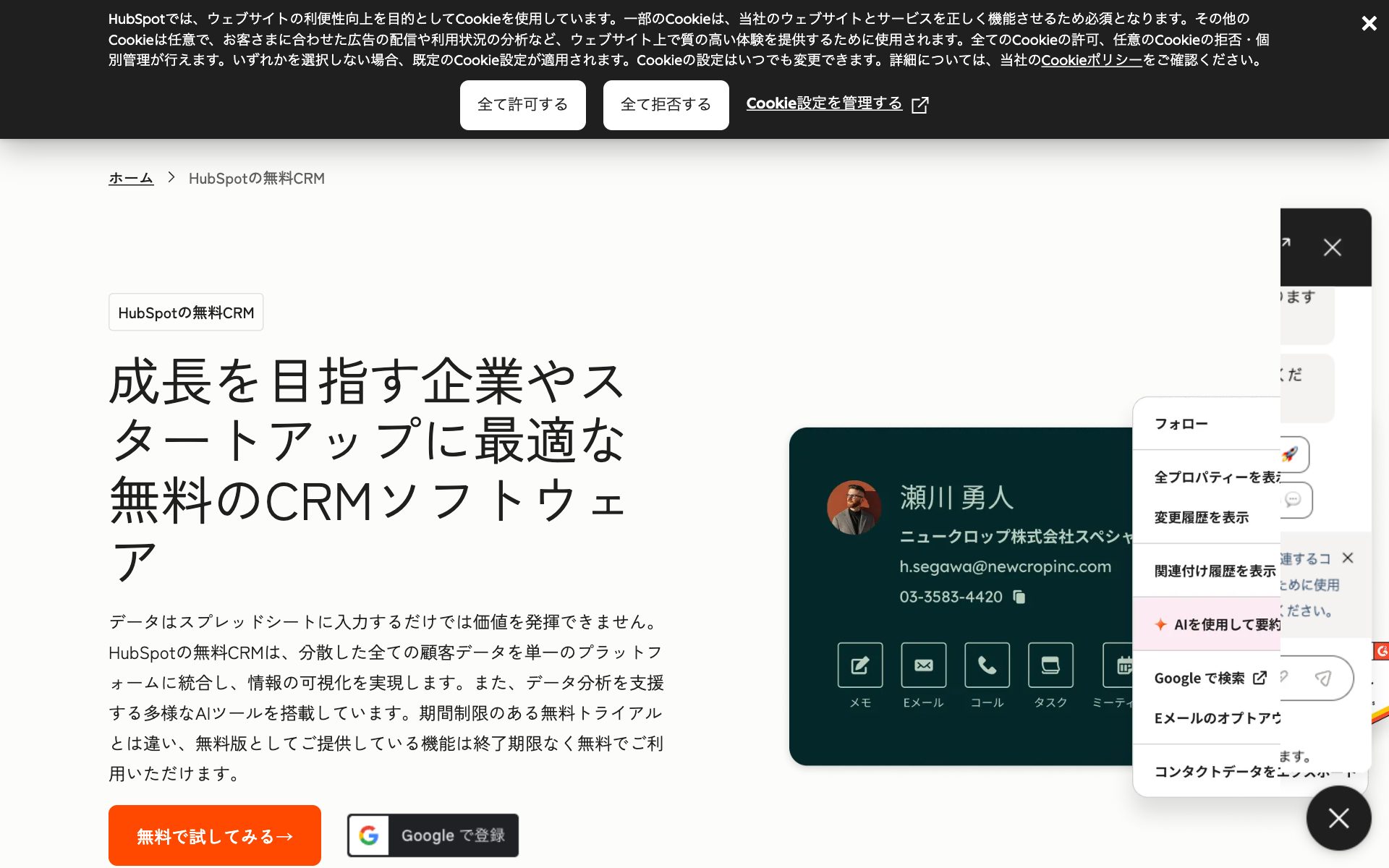
Task: Click the speech bubble quick reply
Action: (x=1296, y=500)
